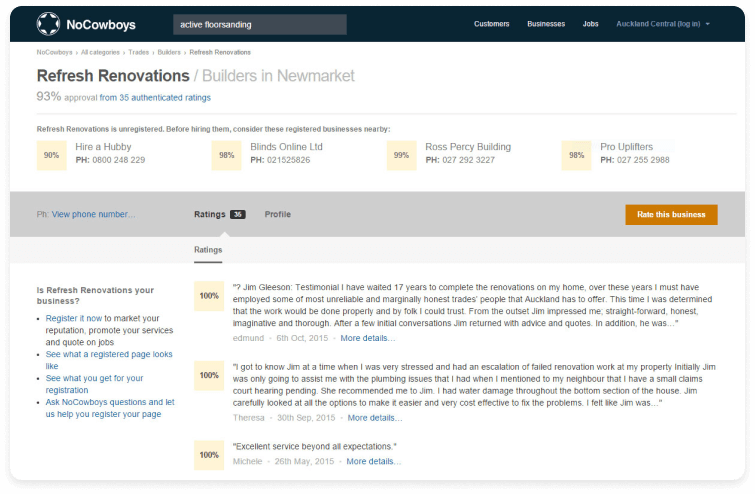The image size is (755, 494).
Task: Click reviewer name Theresa
Action: click(248, 418)
